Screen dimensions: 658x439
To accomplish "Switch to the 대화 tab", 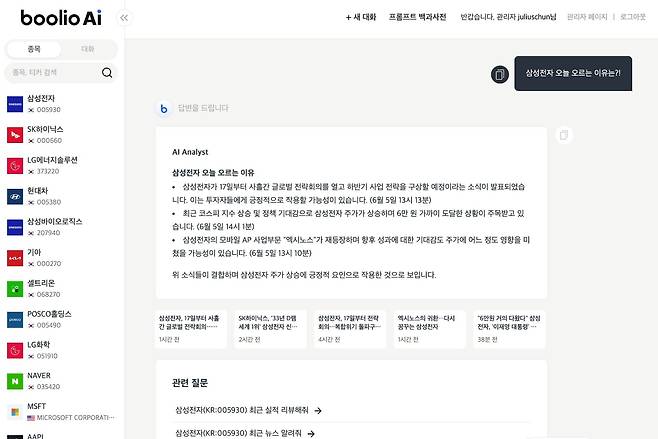I will pyautogui.click(x=87, y=49).
